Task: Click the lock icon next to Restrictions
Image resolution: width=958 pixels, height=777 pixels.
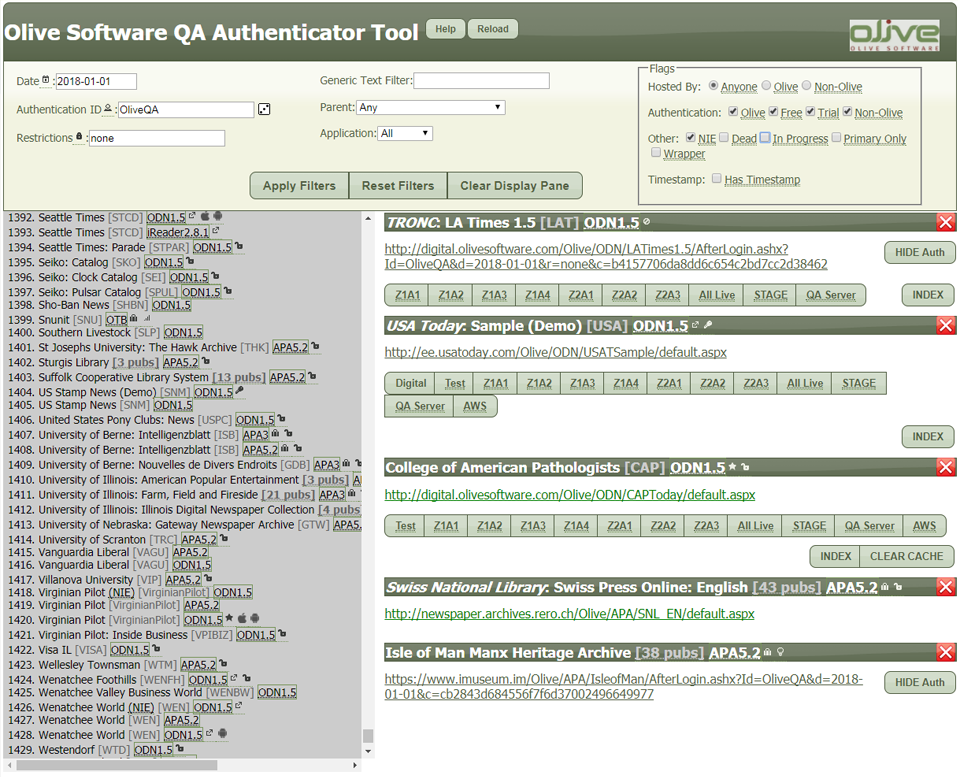Action: tap(80, 138)
